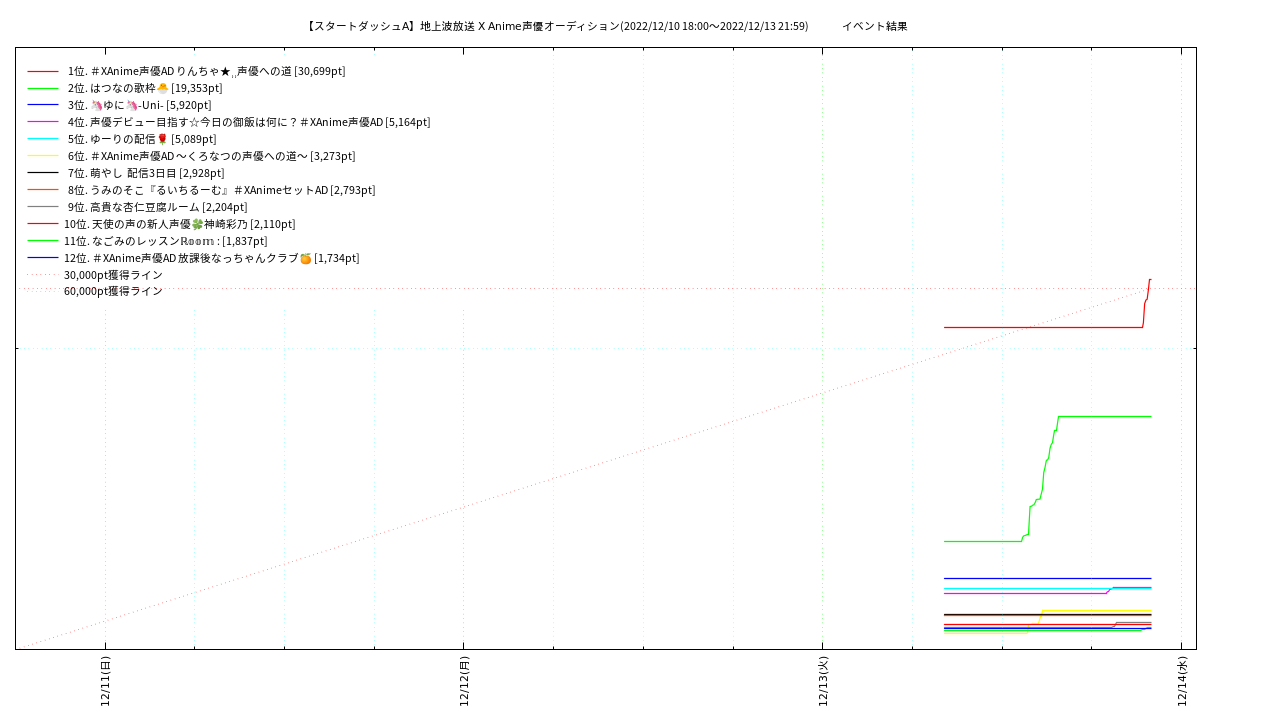The width and height of the screenshot is (1280, 720).
Task: Click the 30,000pt獲得ライン legend label
Action: point(113,275)
